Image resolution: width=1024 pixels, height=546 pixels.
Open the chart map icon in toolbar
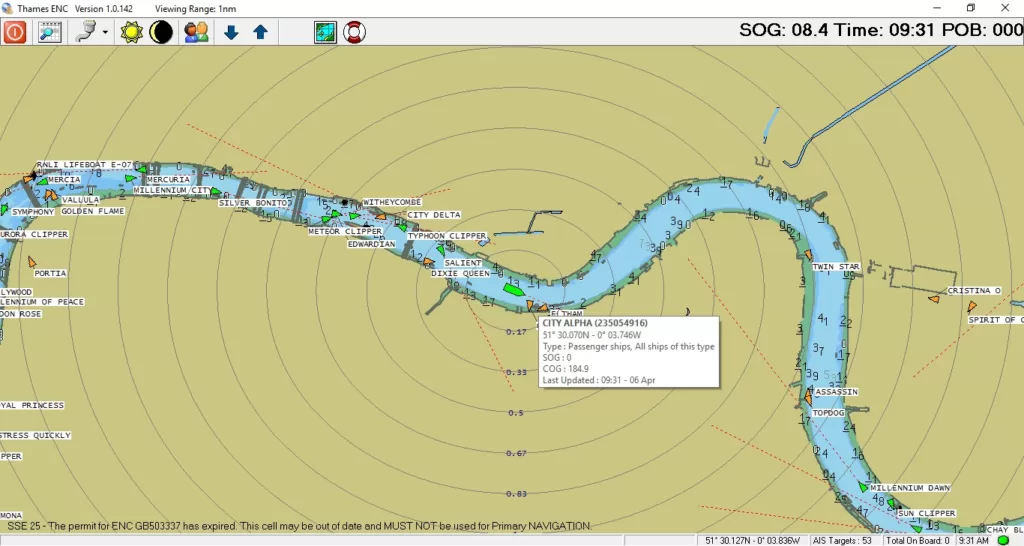[325, 32]
